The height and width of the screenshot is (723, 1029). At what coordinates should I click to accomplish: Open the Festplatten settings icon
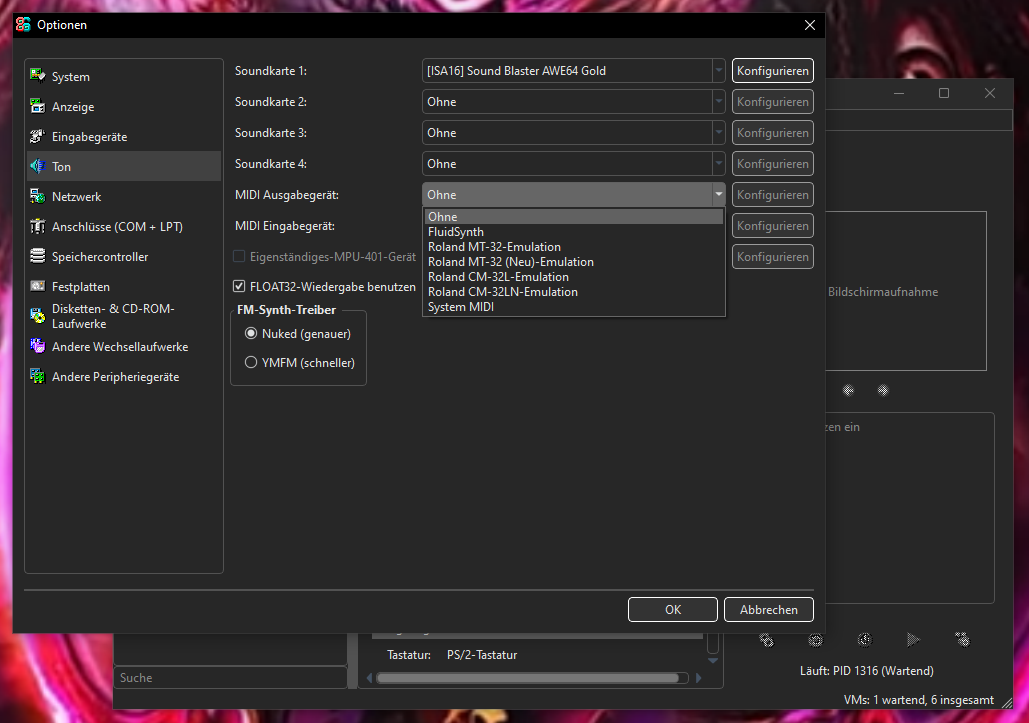coord(36,286)
